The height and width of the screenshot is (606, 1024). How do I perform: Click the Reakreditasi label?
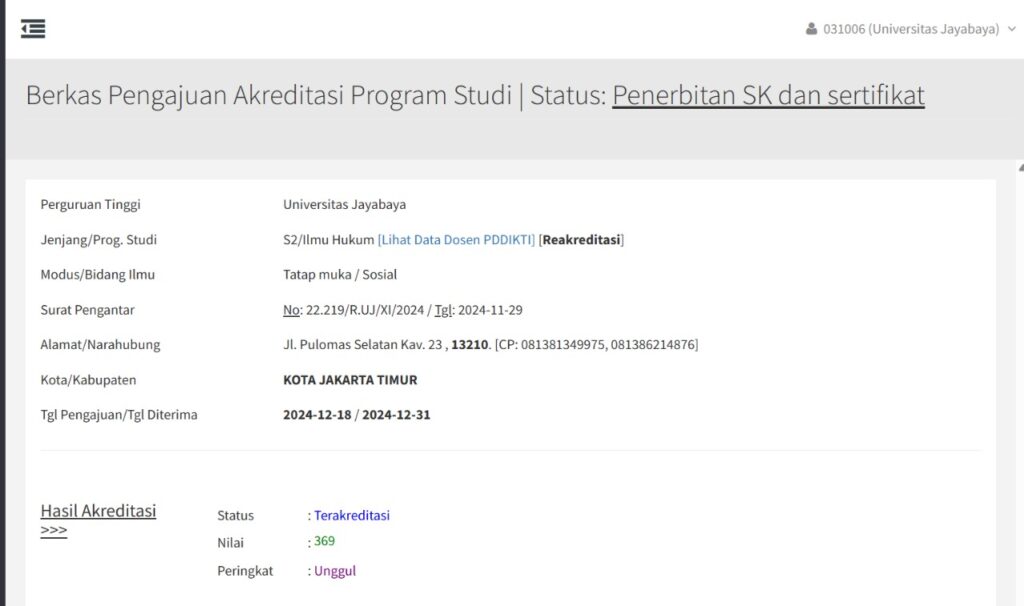581,240
